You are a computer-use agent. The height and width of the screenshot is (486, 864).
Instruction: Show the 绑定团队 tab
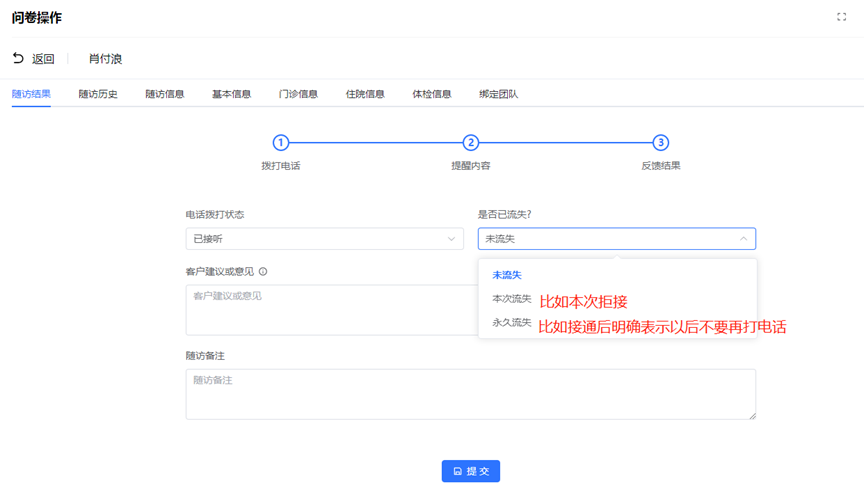point(498,94)
